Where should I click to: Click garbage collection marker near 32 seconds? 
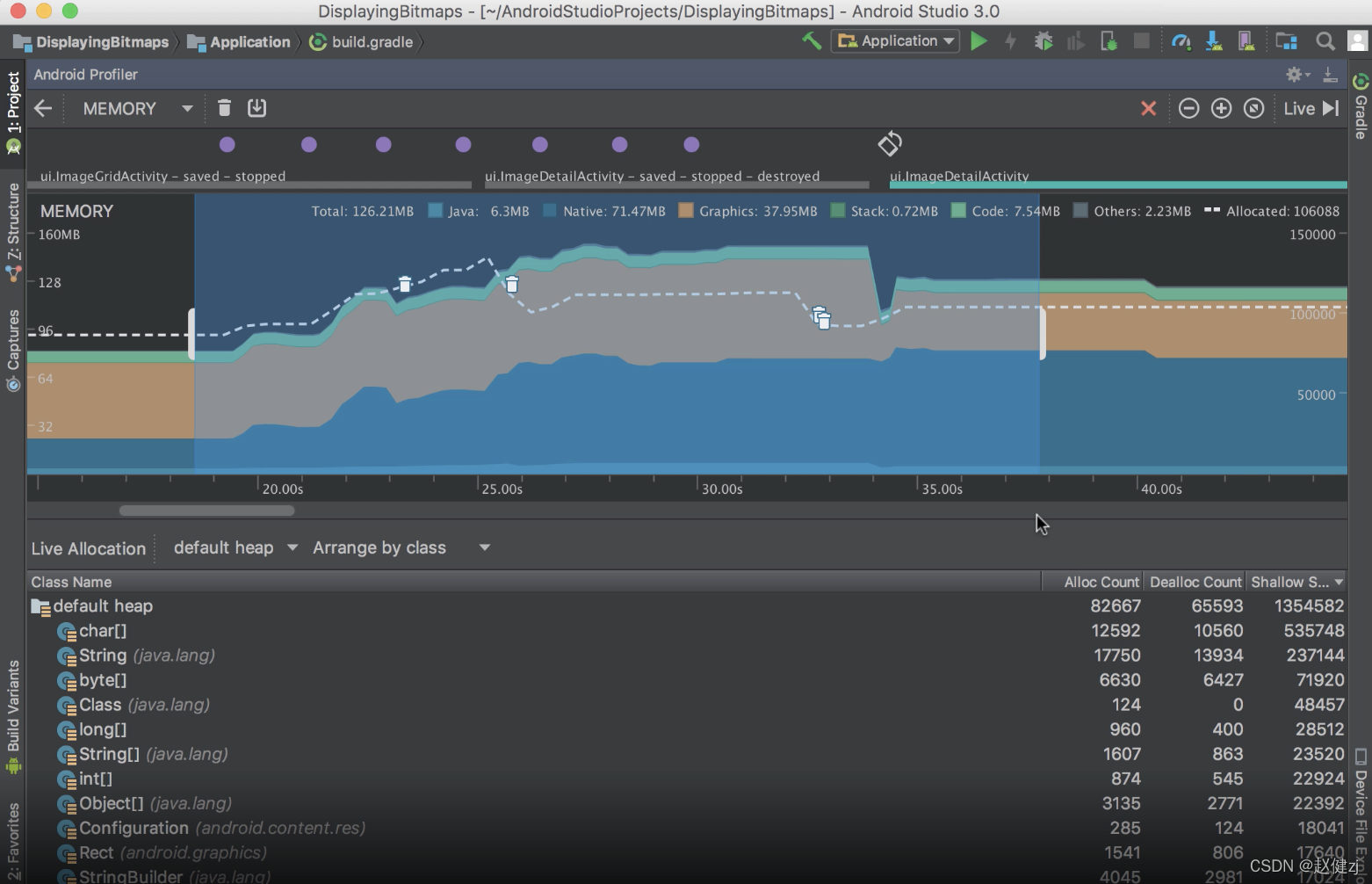click(821, 317)
